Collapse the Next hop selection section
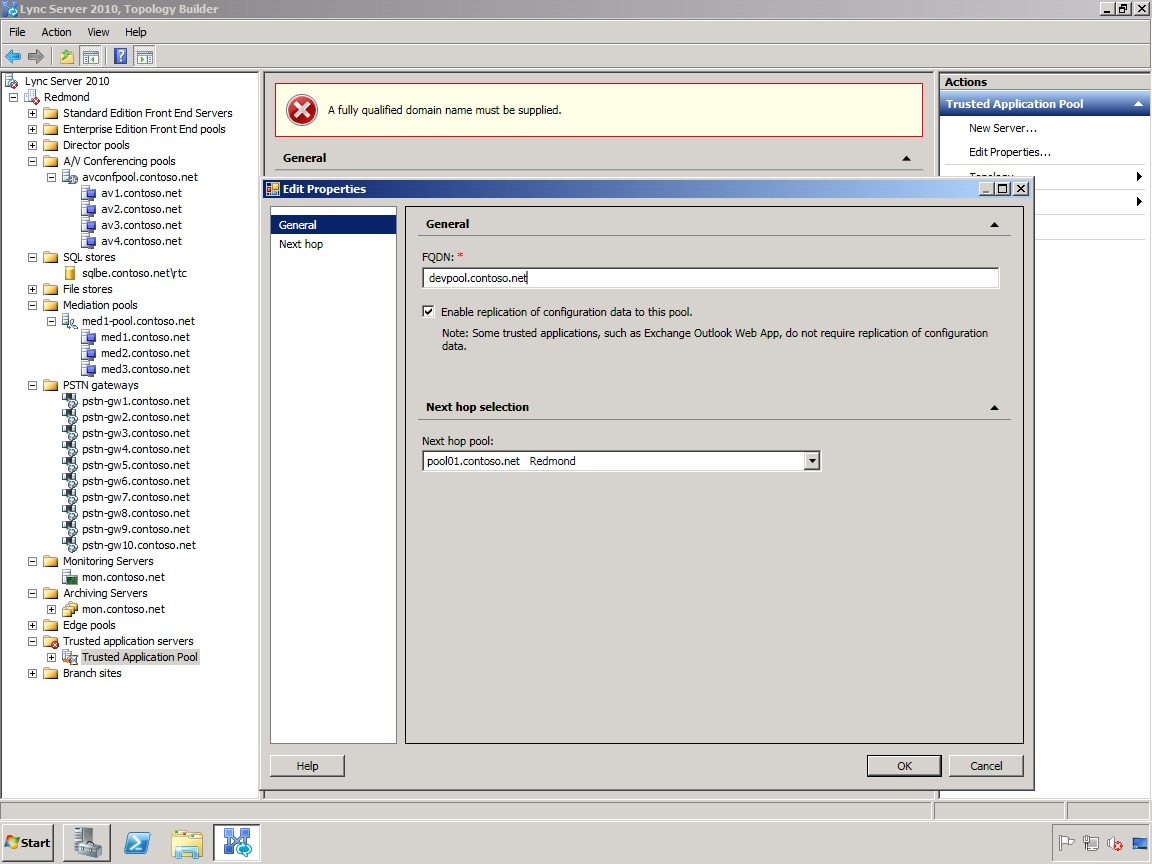 (994, 408)
